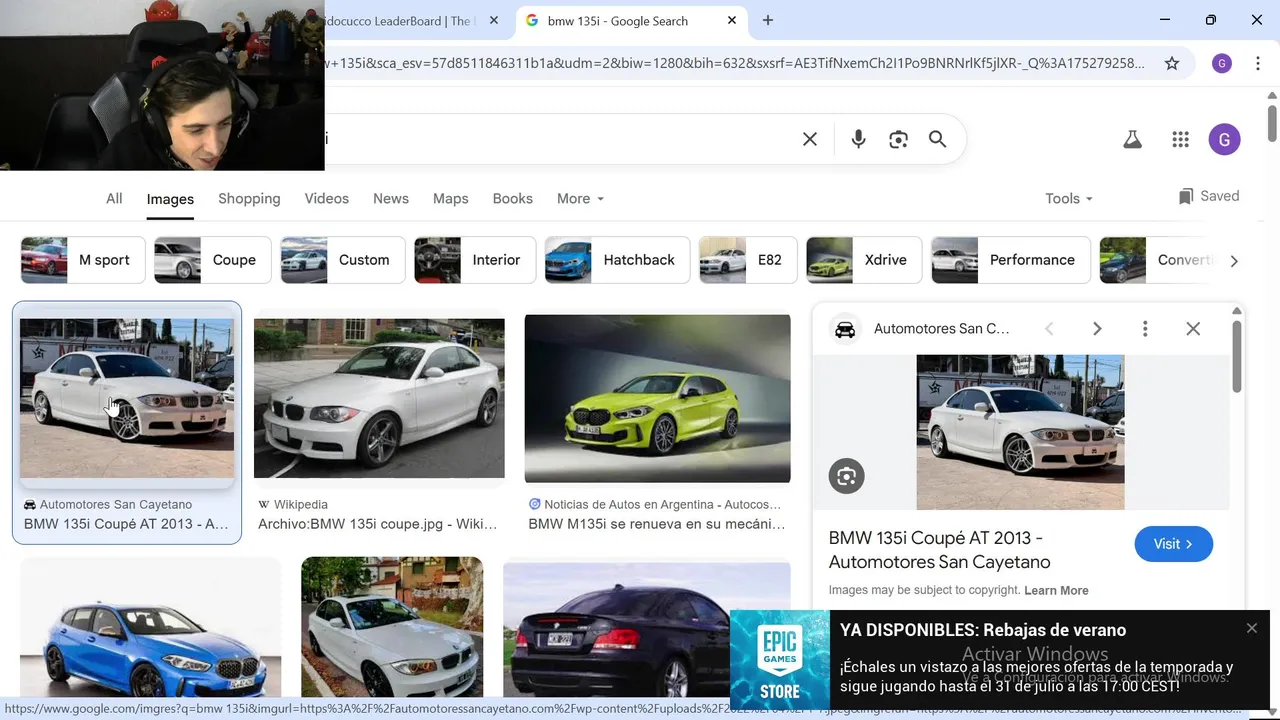
Task: Expand the Tools dropdown
Action: coord(1068,198)
